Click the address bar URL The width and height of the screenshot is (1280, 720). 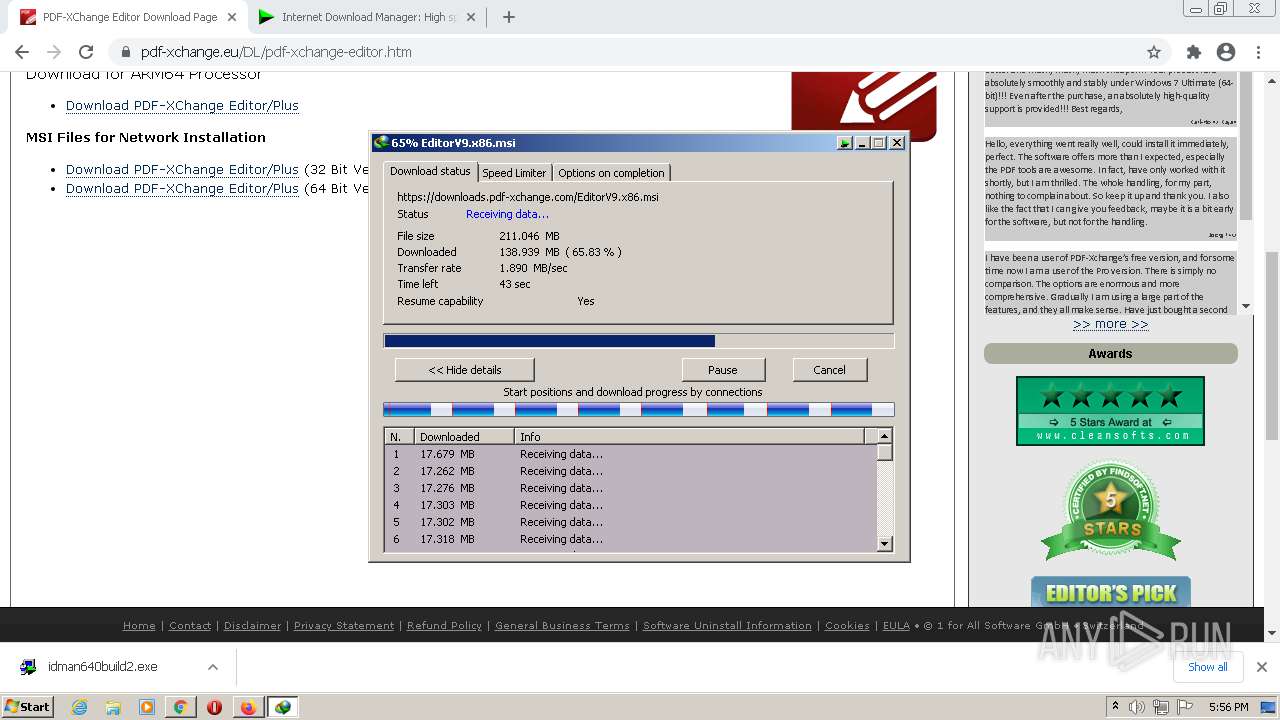[276, 52]
